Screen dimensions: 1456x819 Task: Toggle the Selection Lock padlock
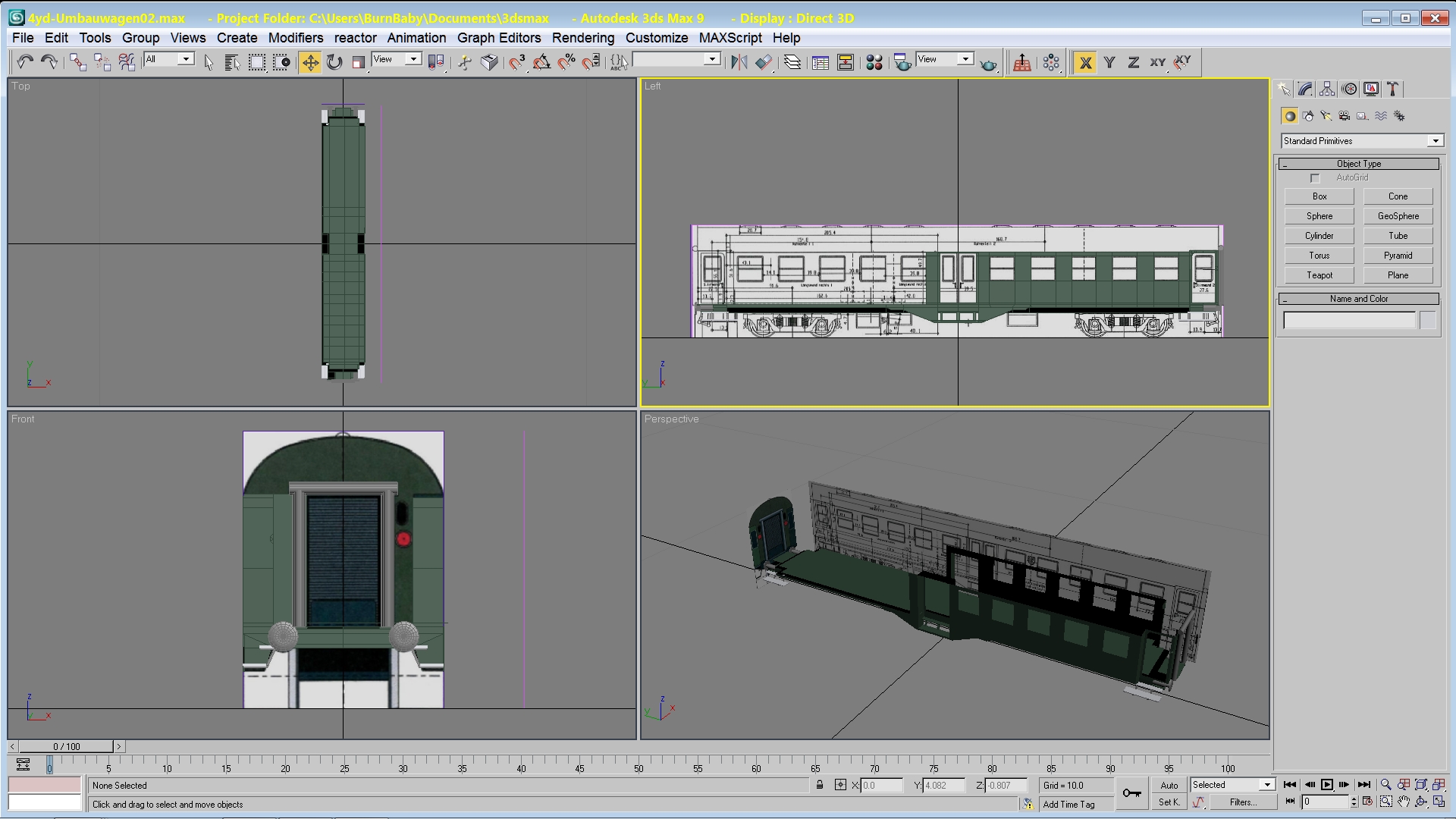point(820,785)
